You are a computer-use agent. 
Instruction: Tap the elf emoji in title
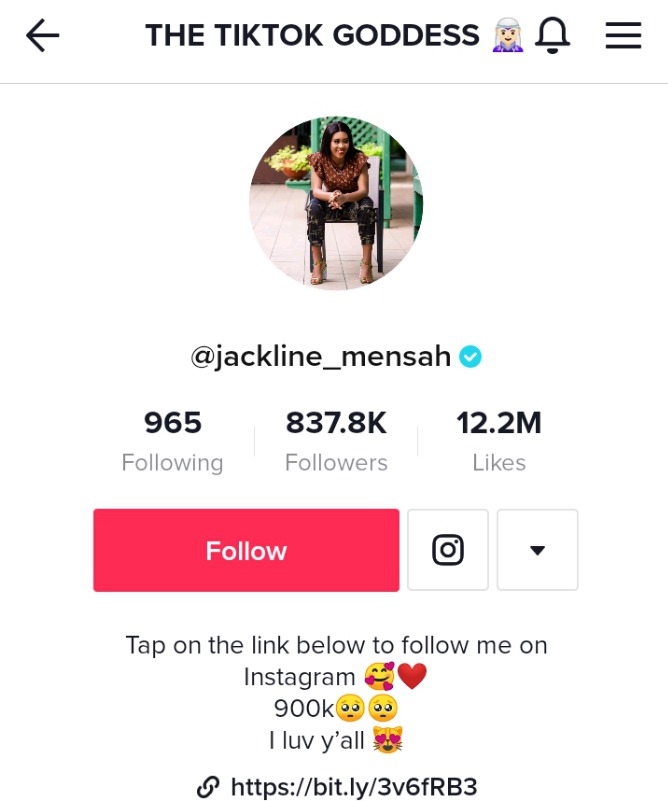point(507,35)
